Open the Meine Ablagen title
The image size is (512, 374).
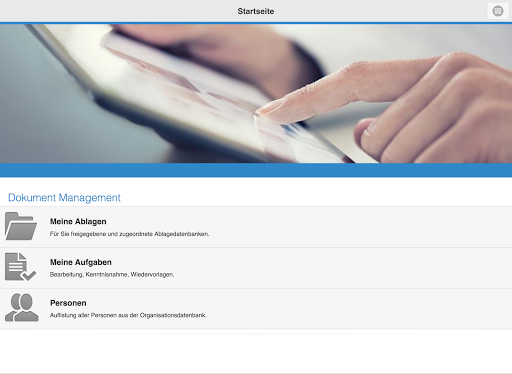point(78,222)
